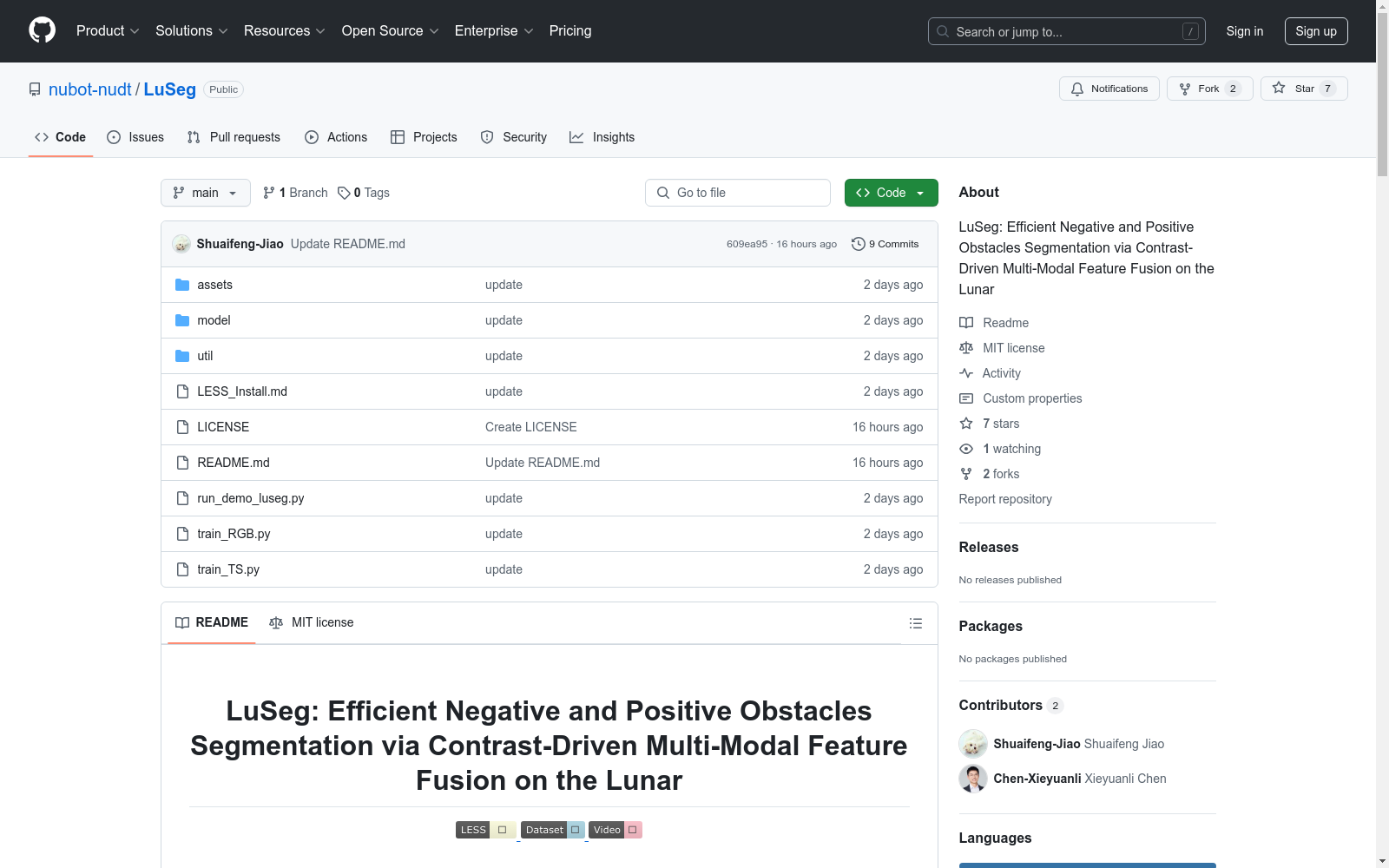Click the commit history clock icon
1389x868 pixels.
[x=859, y=244]
